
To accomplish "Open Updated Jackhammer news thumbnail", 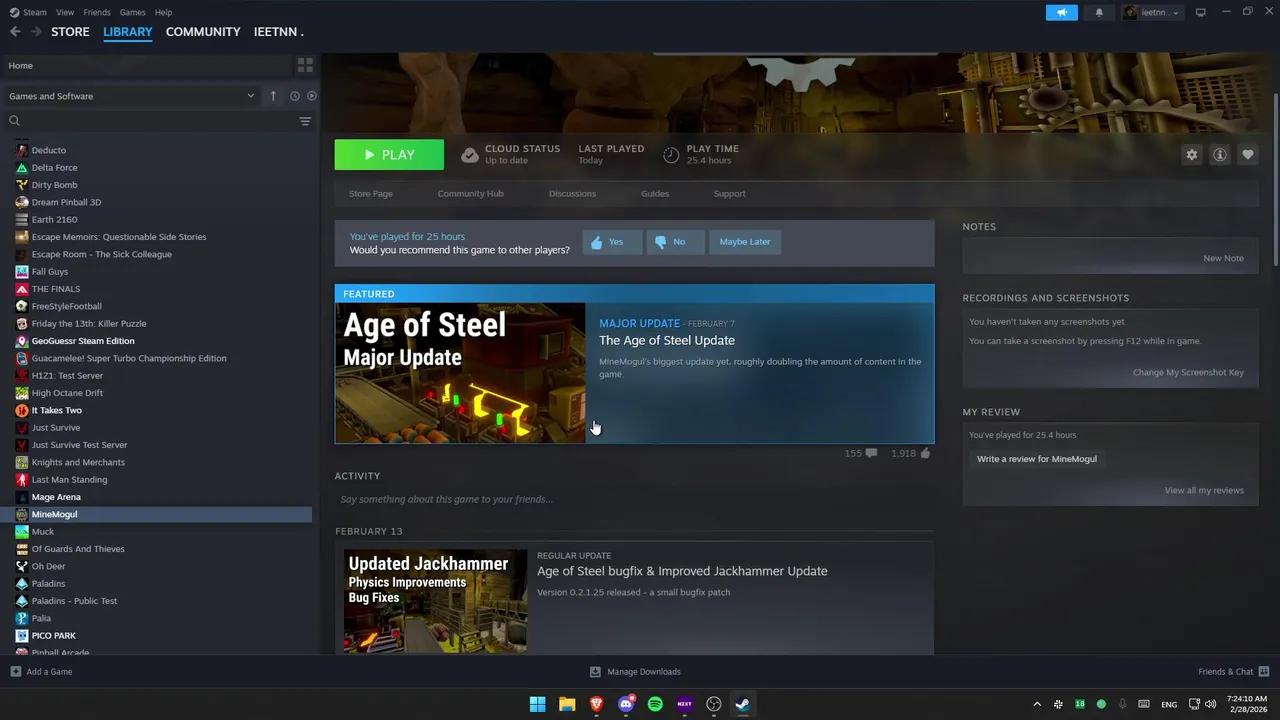I will [435, 601].
